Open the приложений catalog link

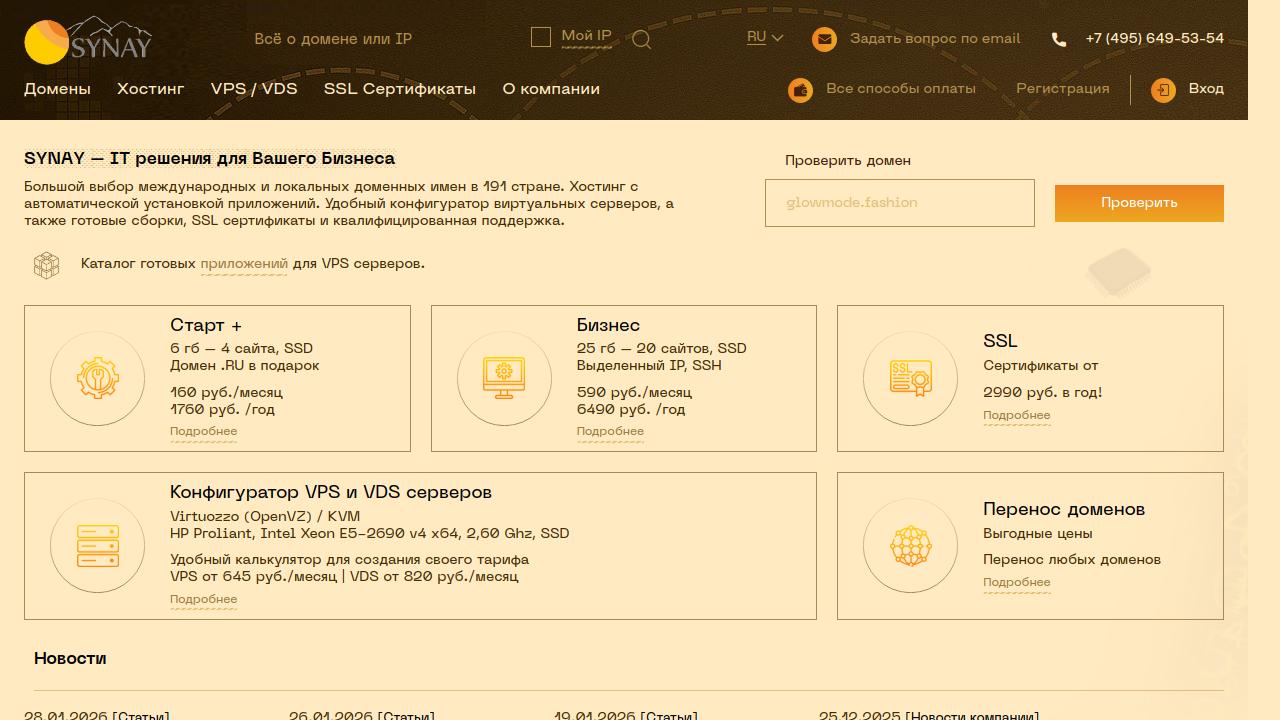tap(244, 264)
